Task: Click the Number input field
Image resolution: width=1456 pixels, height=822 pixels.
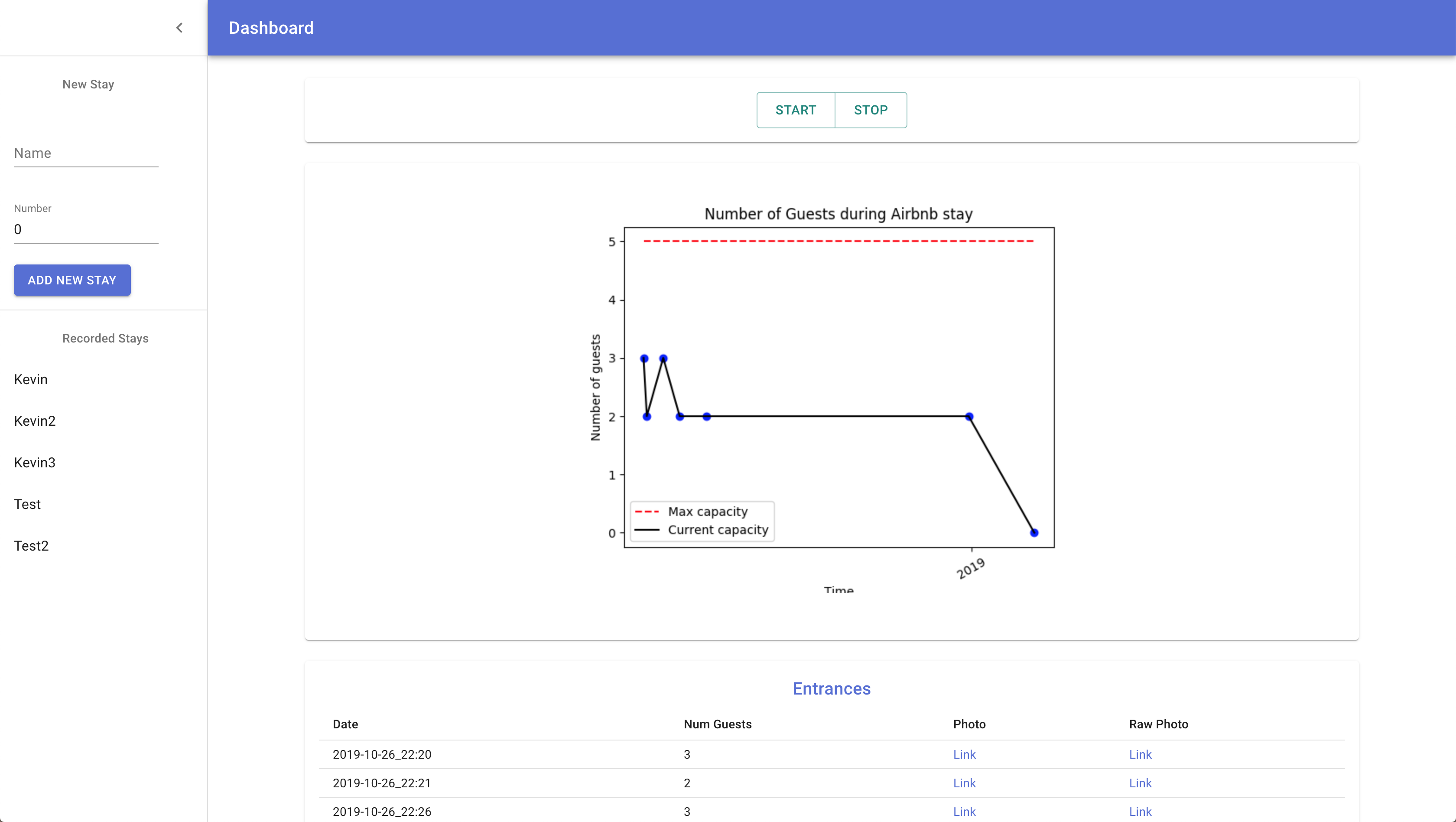Action: (86, 229)
